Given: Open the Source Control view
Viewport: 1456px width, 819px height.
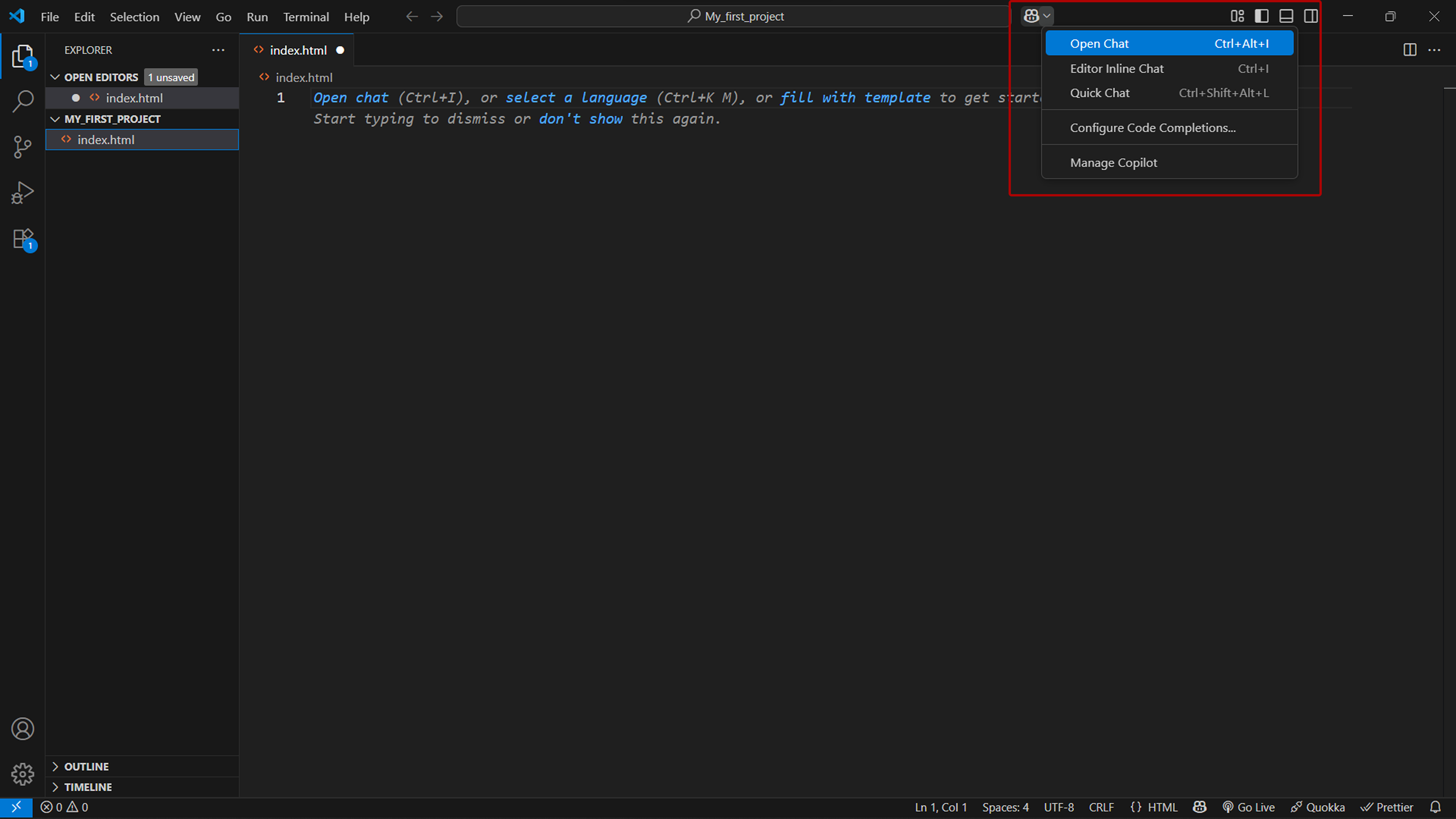Looking at the screenshot, I should [x=23, y=147].
